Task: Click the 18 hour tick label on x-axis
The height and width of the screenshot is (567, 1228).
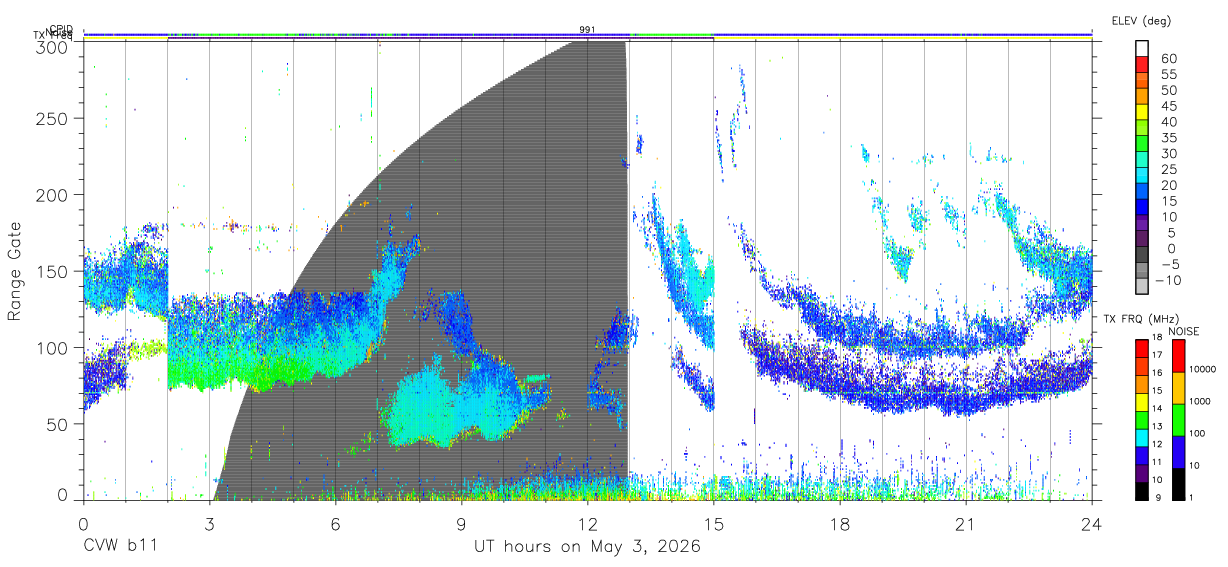Action: point(840,524)
